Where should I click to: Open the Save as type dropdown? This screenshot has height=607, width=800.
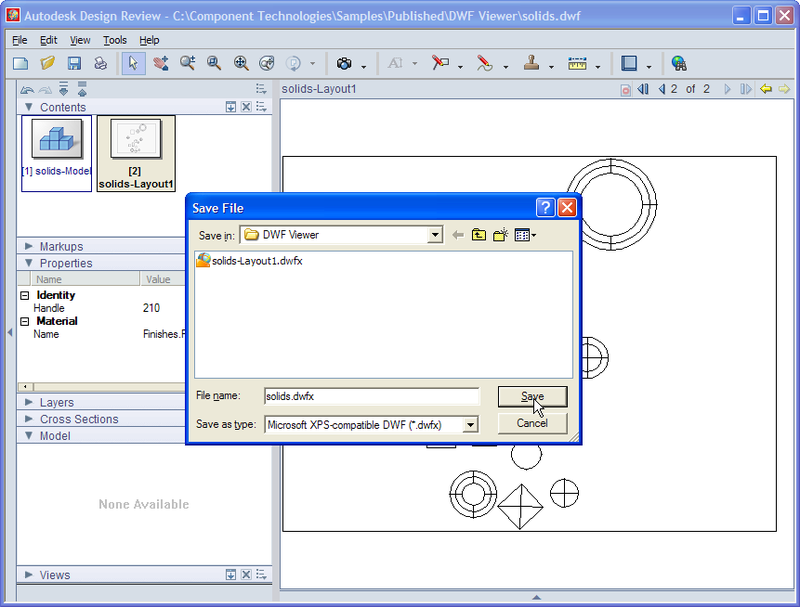pos(471,425)
